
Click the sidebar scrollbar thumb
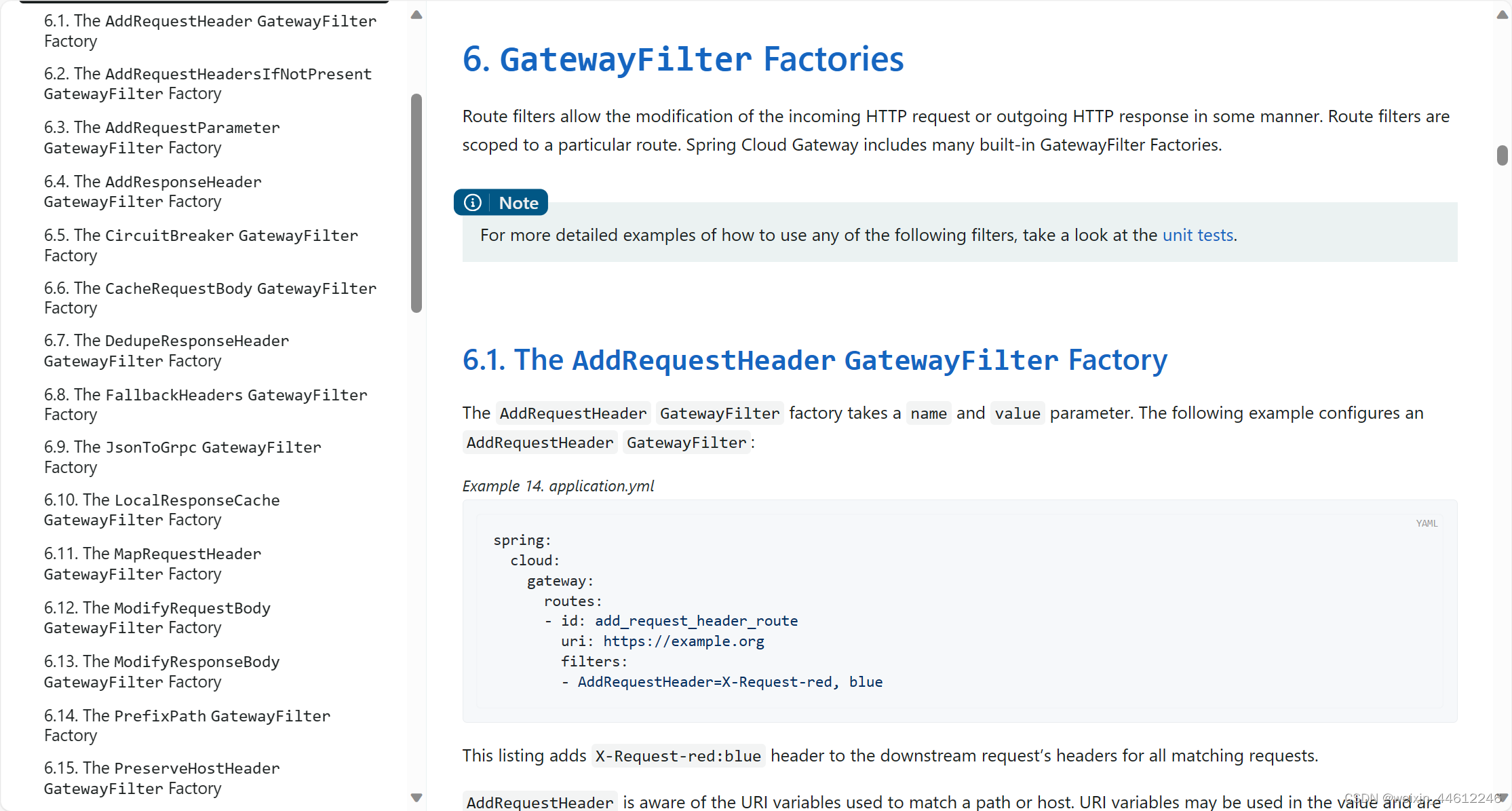(416, 203)
